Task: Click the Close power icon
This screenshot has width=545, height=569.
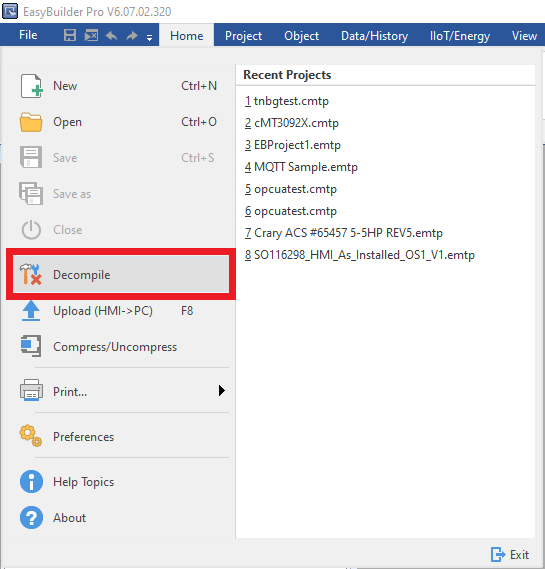Action: pyautogui.click(x=31, y=229)
